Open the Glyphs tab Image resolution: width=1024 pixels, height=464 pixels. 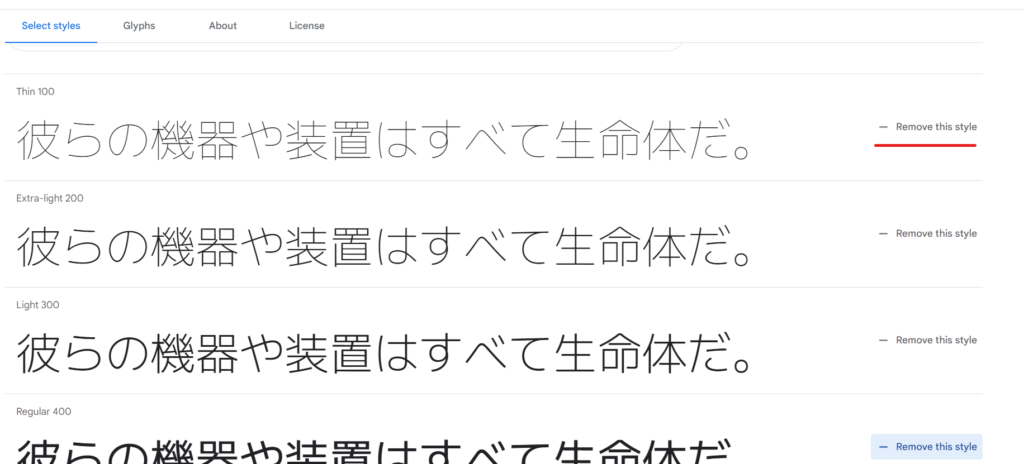[x=139, y=25]
